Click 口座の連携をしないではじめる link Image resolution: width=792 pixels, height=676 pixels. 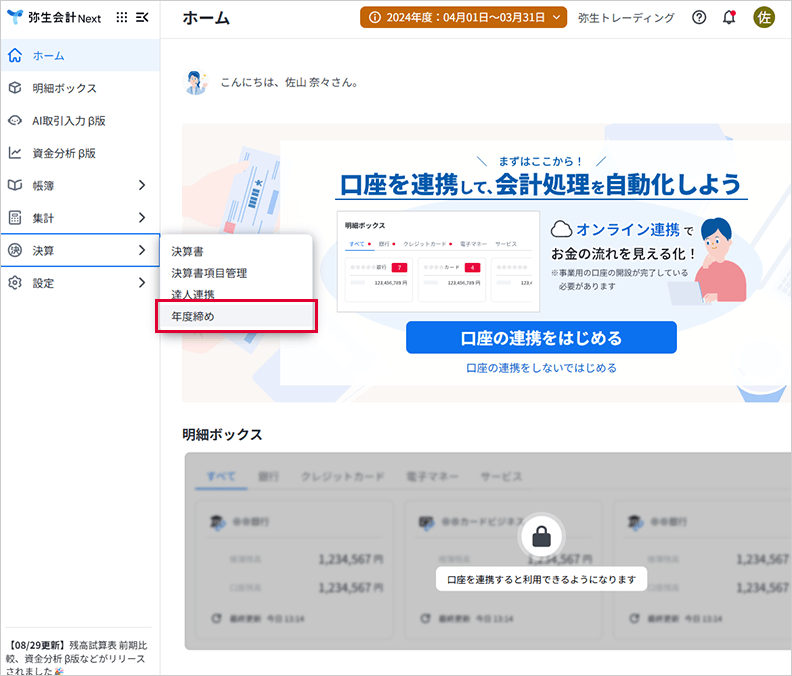click(x=541, y=368)
